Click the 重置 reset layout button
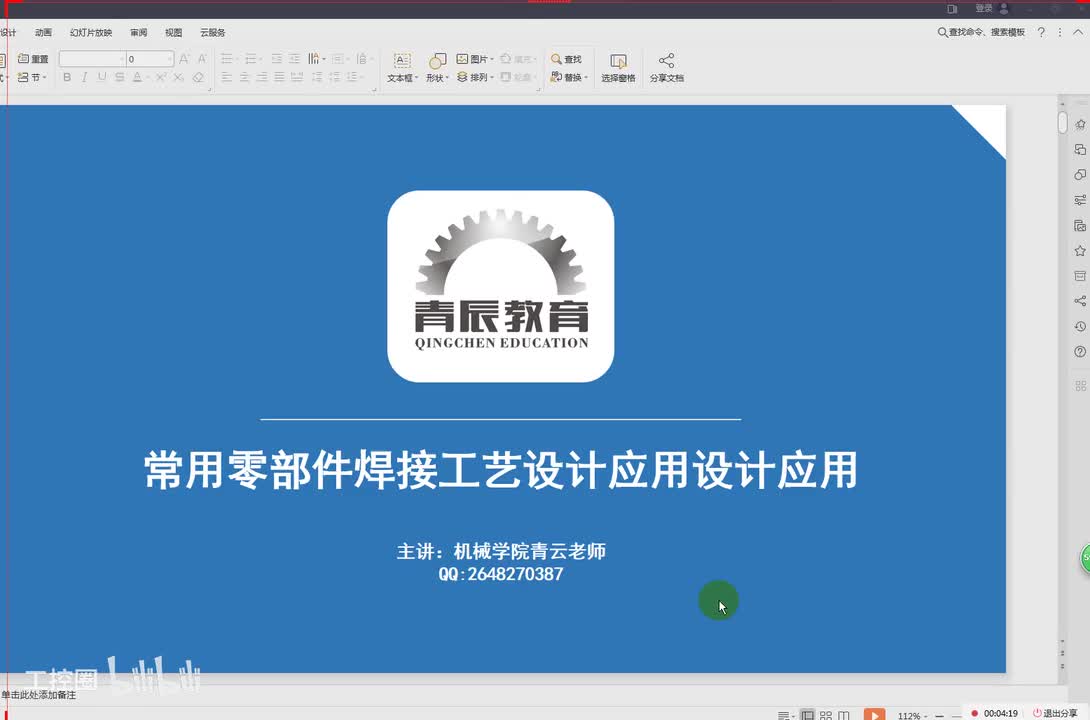Screen dimensions: 1090x720 [x=33, y=59]
